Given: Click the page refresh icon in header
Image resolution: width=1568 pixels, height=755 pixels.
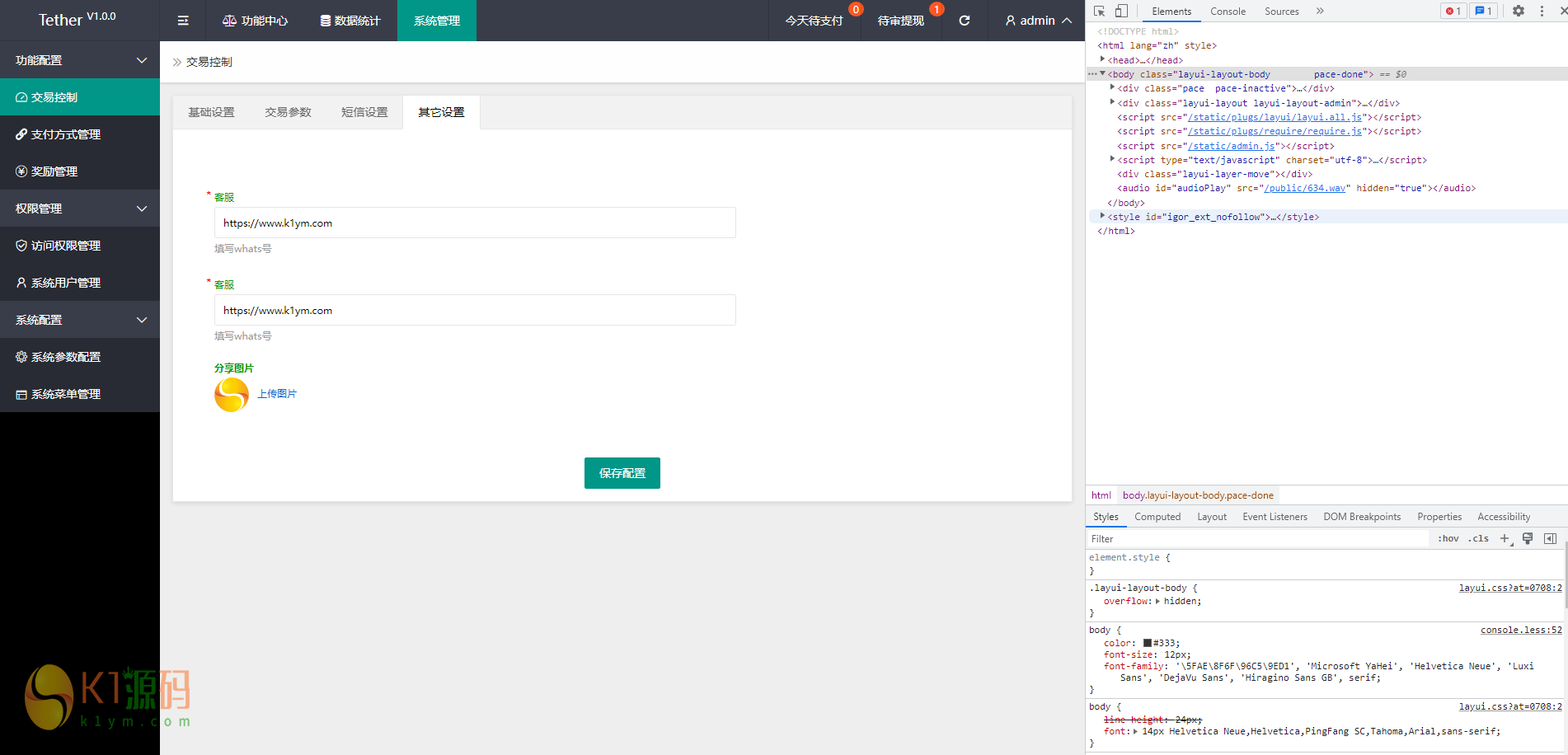Looking at the screenshot, I should coord(964,21).
